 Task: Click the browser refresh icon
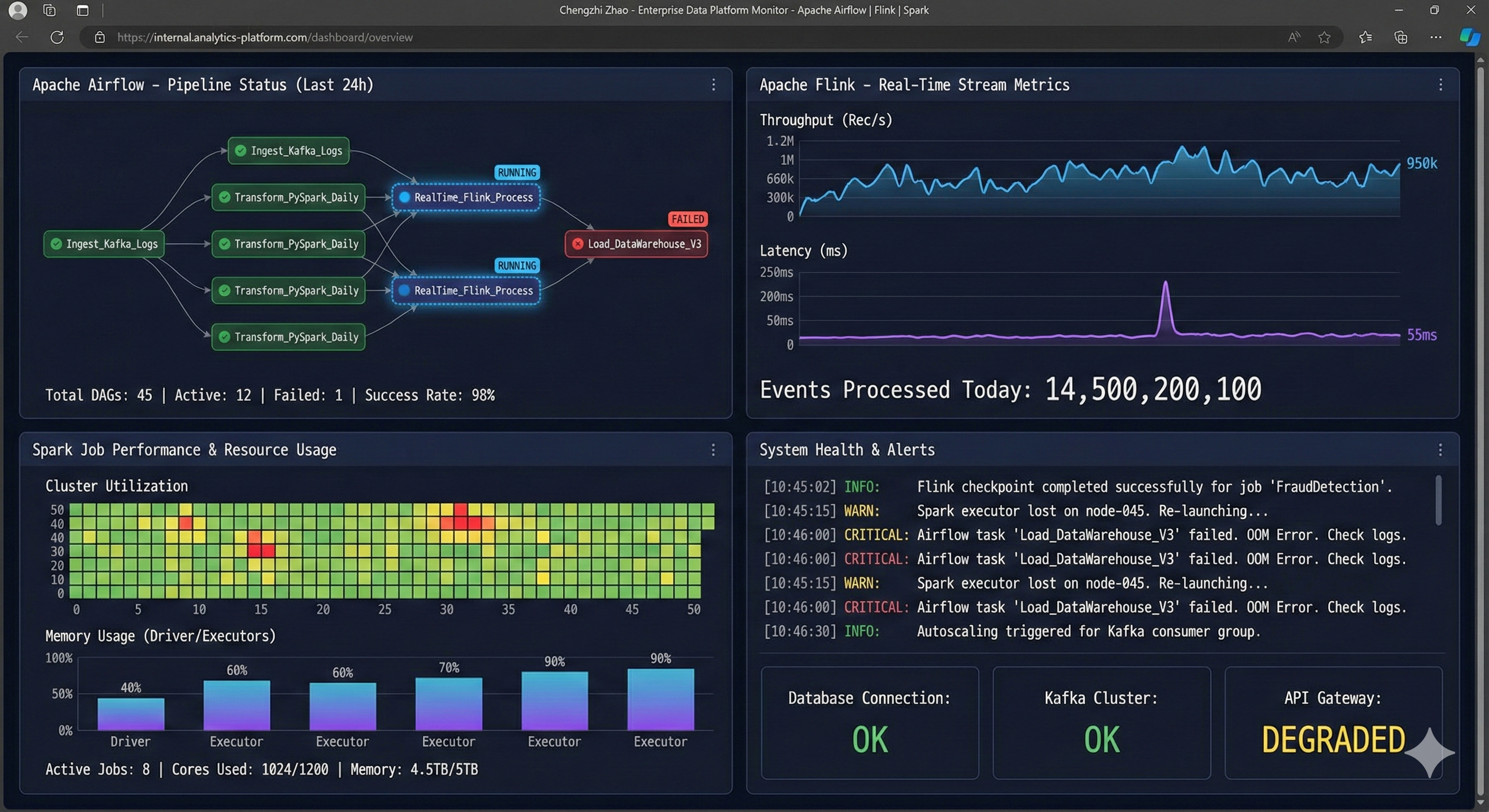pyautogui.click(x=57, y=38)
